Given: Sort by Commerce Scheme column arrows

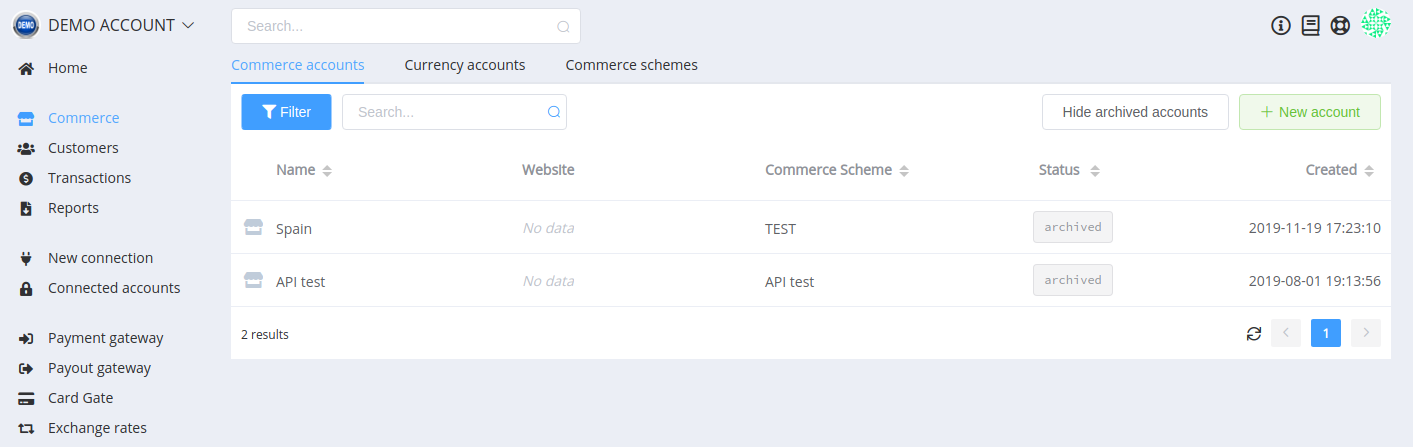Looking at the screenshot, I should click(x=904, y=171).
